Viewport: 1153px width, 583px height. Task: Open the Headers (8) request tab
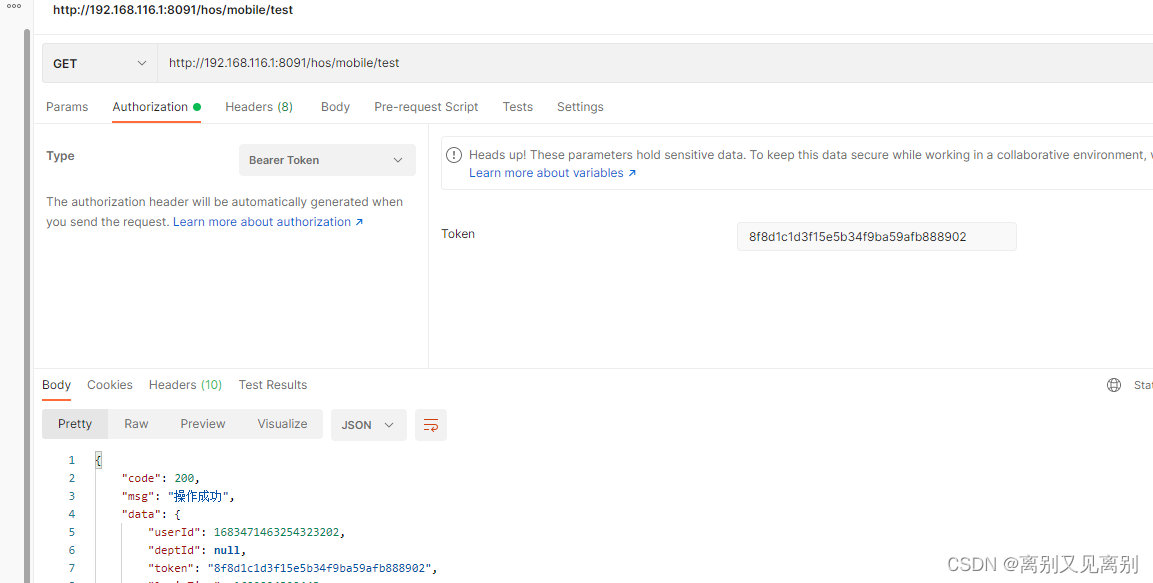click(259, 107)
